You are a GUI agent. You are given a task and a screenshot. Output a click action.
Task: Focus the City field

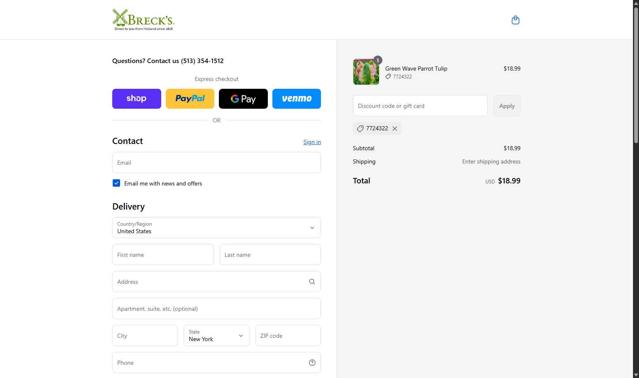click(x=145, y=336)
